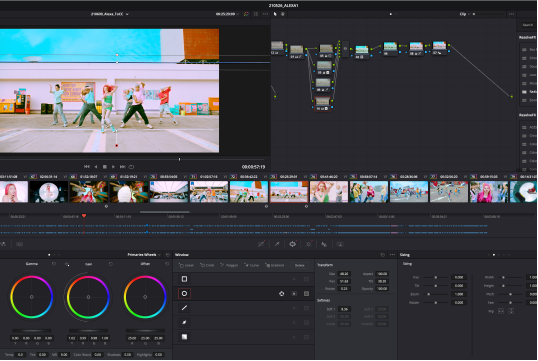Toggle mask checkbox on polygon window row
Viewport: 538px width, 361px height.
click(306, 308)
